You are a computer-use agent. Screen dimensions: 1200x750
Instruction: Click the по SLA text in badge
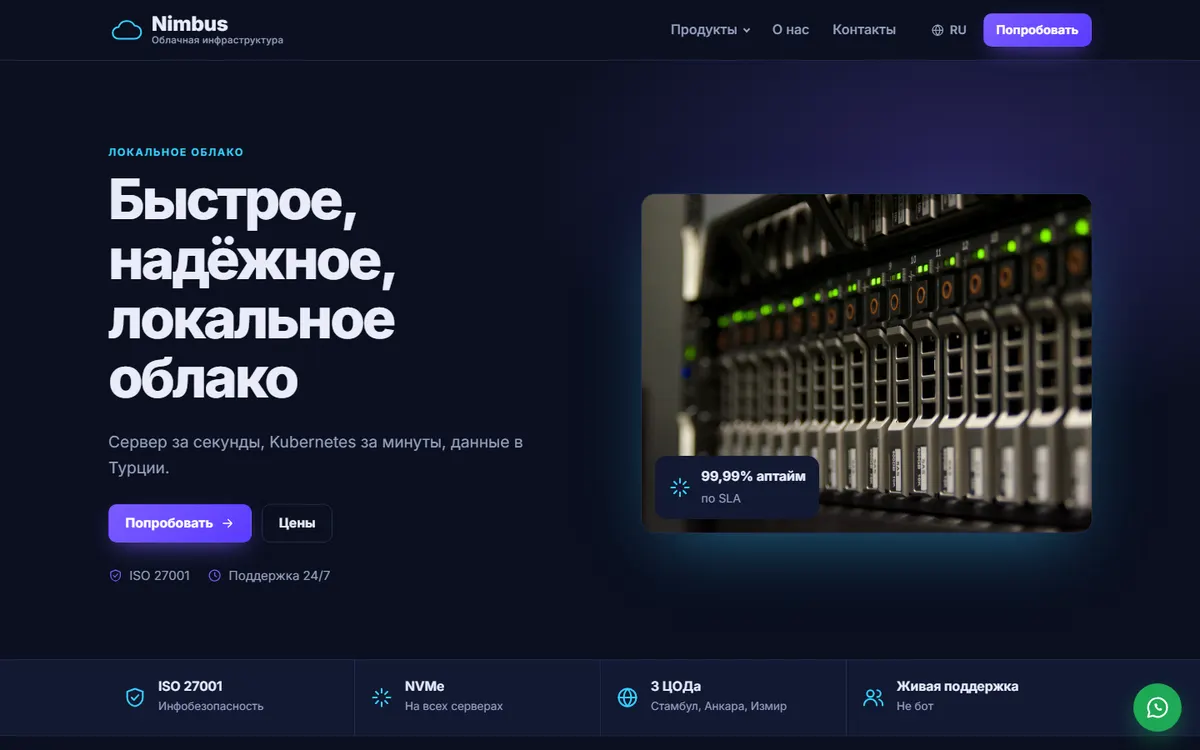(x=721, y=498)
